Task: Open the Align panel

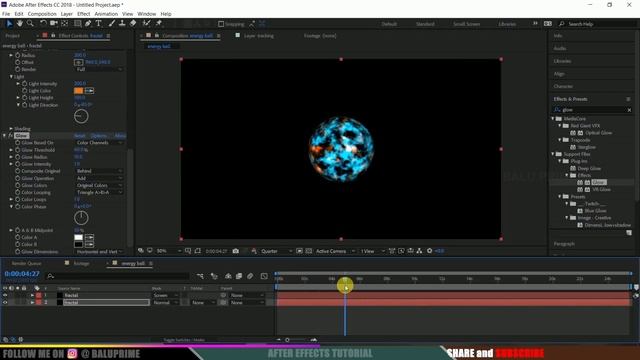Action: tap(559, 74)
